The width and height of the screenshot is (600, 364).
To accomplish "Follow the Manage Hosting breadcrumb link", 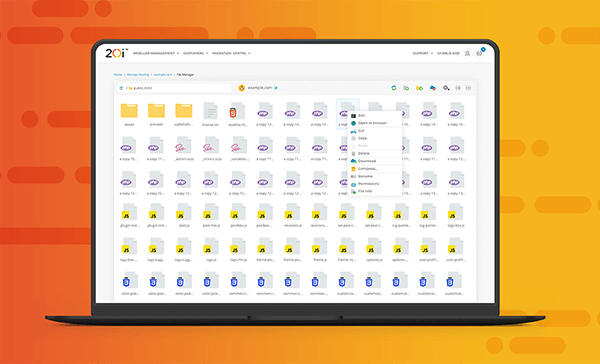I will pos(138,75).
